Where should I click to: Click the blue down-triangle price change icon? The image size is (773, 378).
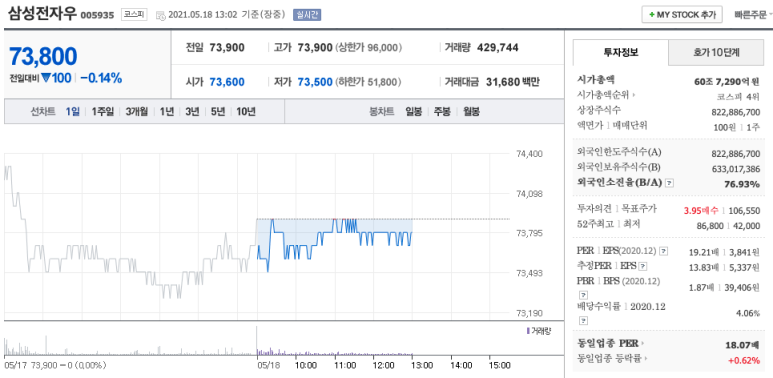point(46,78)
